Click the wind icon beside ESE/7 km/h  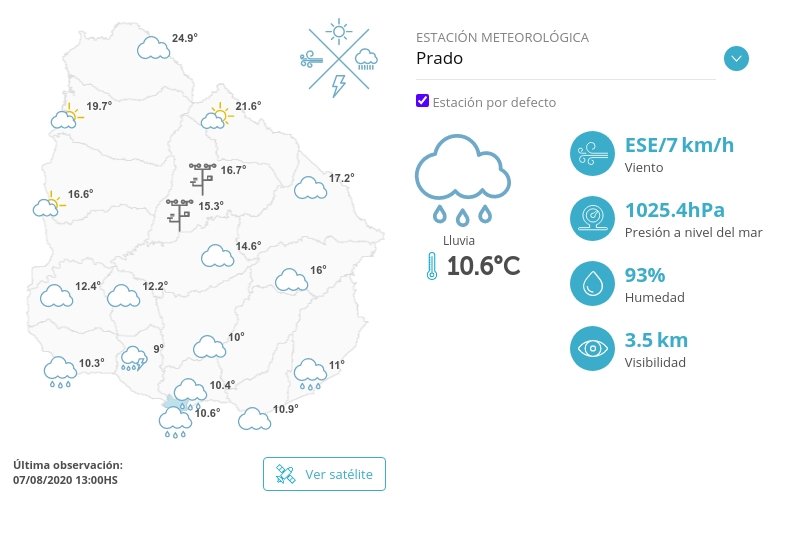pyautogui.click(x=590, y=155)
